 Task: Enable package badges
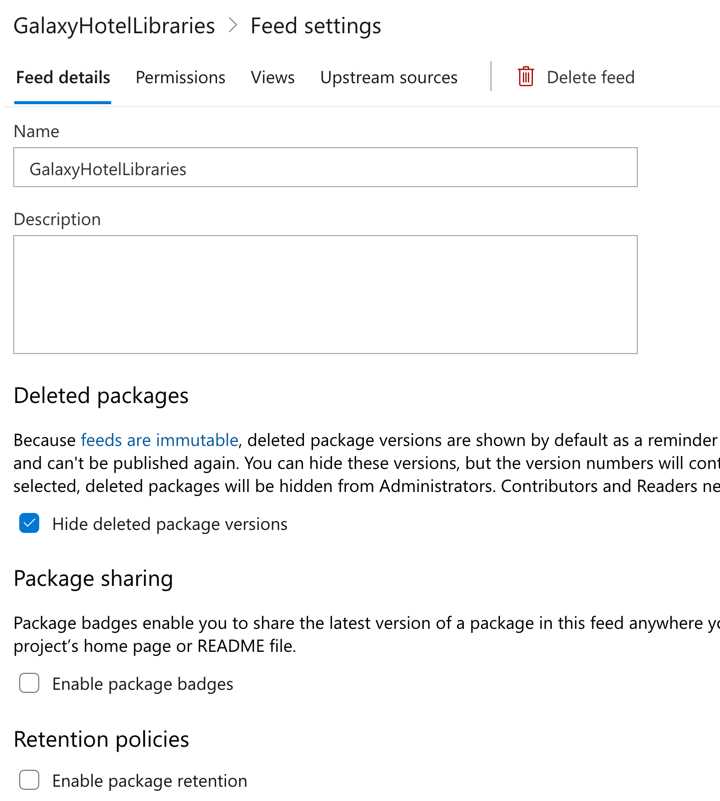[x=29, y=683]
